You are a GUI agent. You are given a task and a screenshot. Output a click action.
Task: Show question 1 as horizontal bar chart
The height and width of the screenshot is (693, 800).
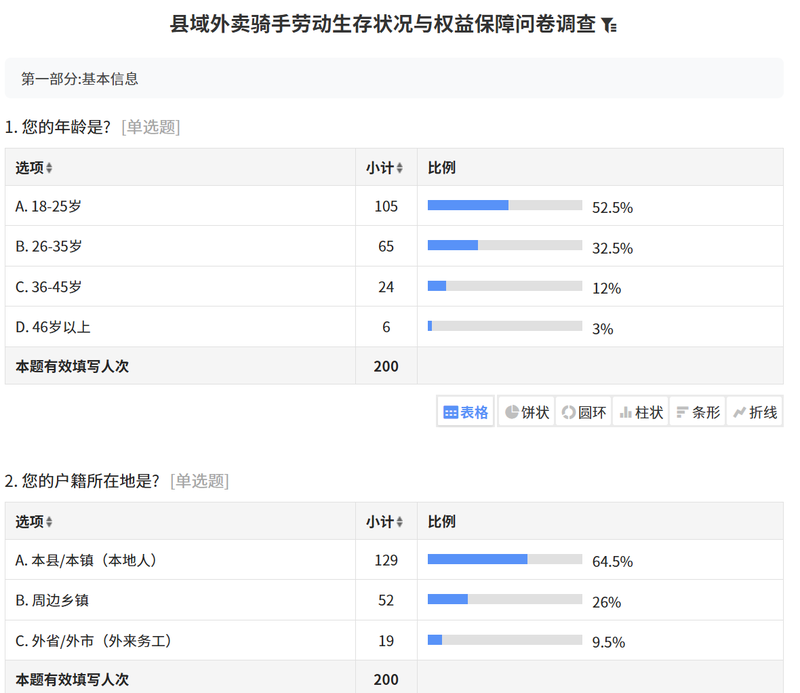point(698,412)
